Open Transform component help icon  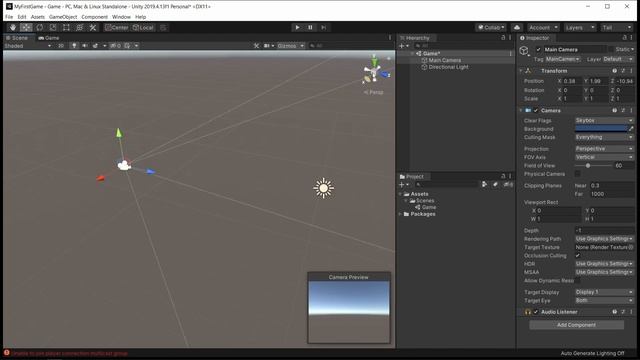614,71
